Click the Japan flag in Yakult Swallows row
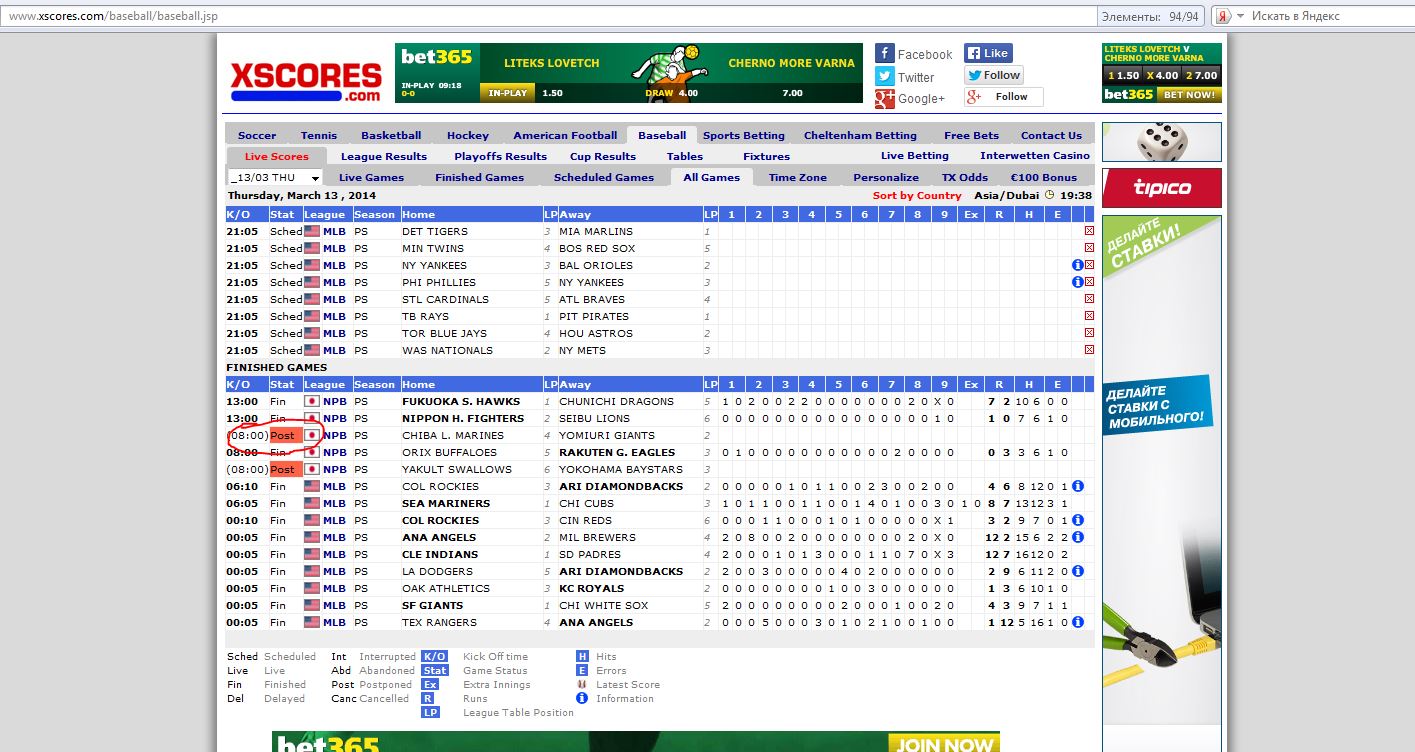Image resolution: width=1415 pixels, height=752 pixels. [312, 469]
